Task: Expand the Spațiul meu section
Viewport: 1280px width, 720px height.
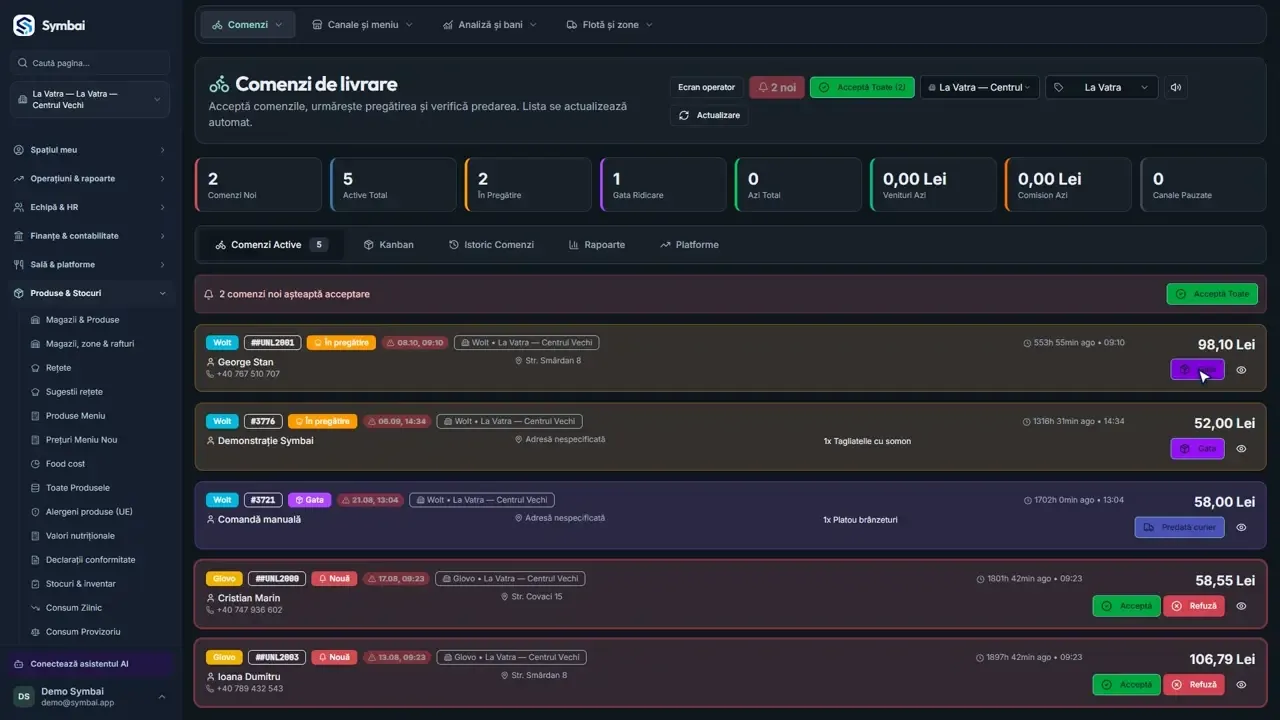Action: point(90,150)
